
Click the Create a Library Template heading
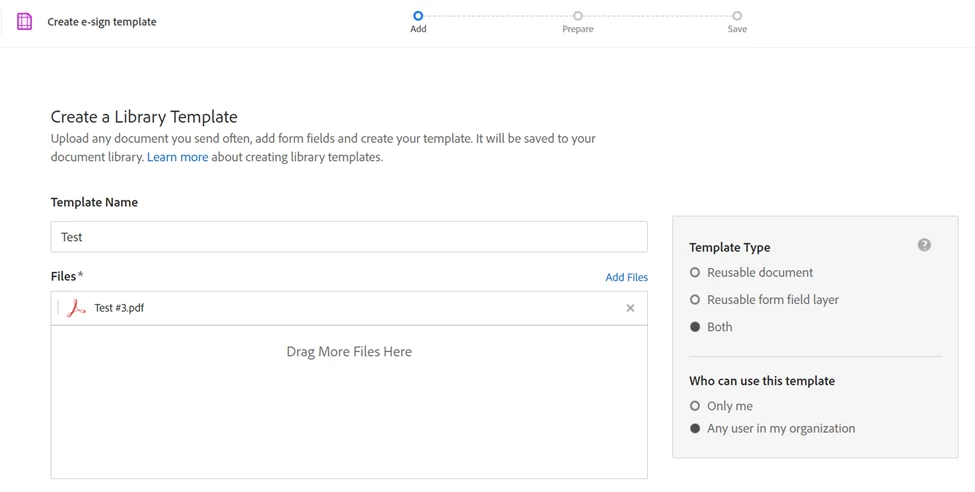144,117
